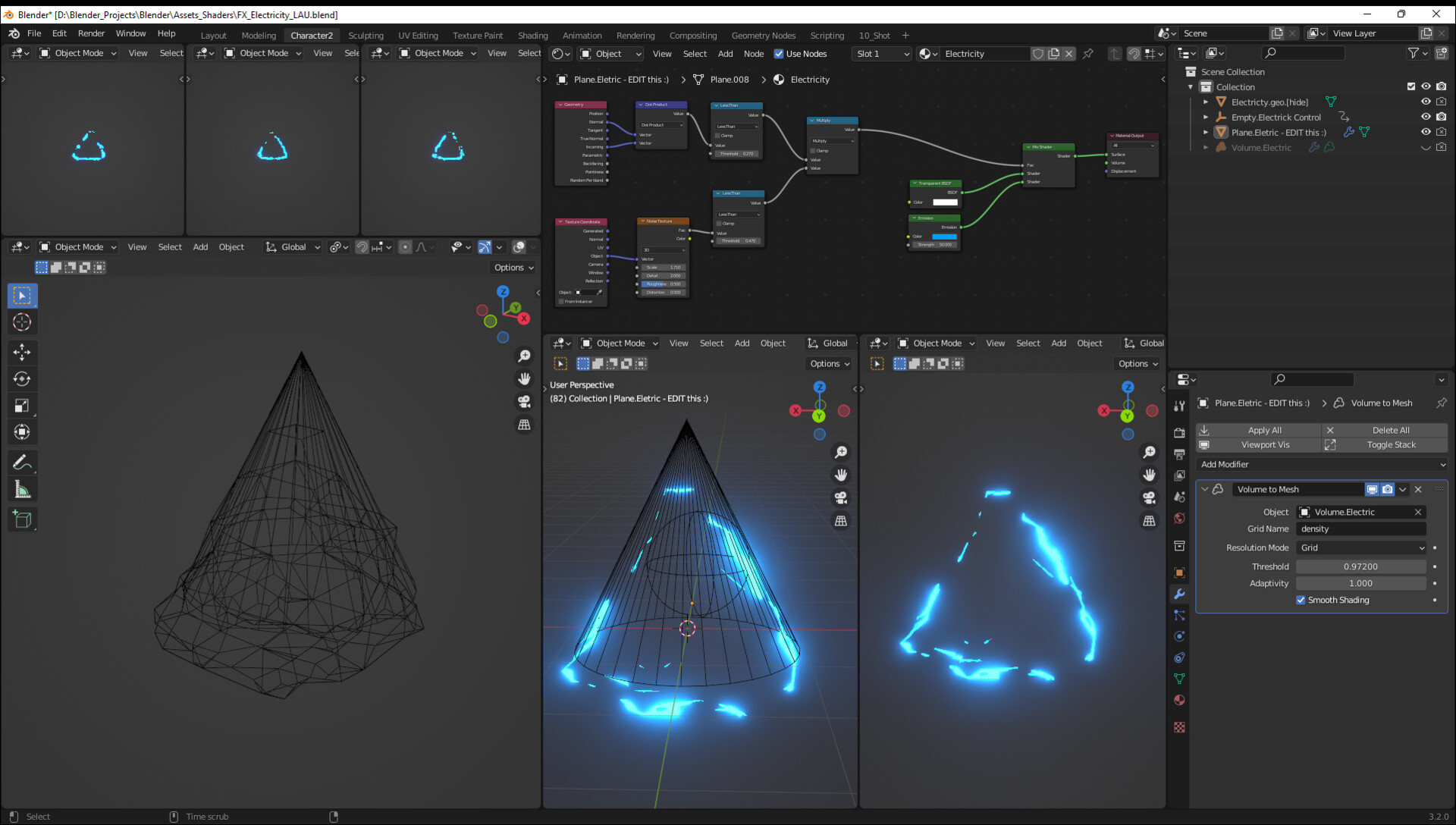This screenshot has height=825, width=1456.
Task: Select the Move tool in left toolbar
Action: click(22, 352)
